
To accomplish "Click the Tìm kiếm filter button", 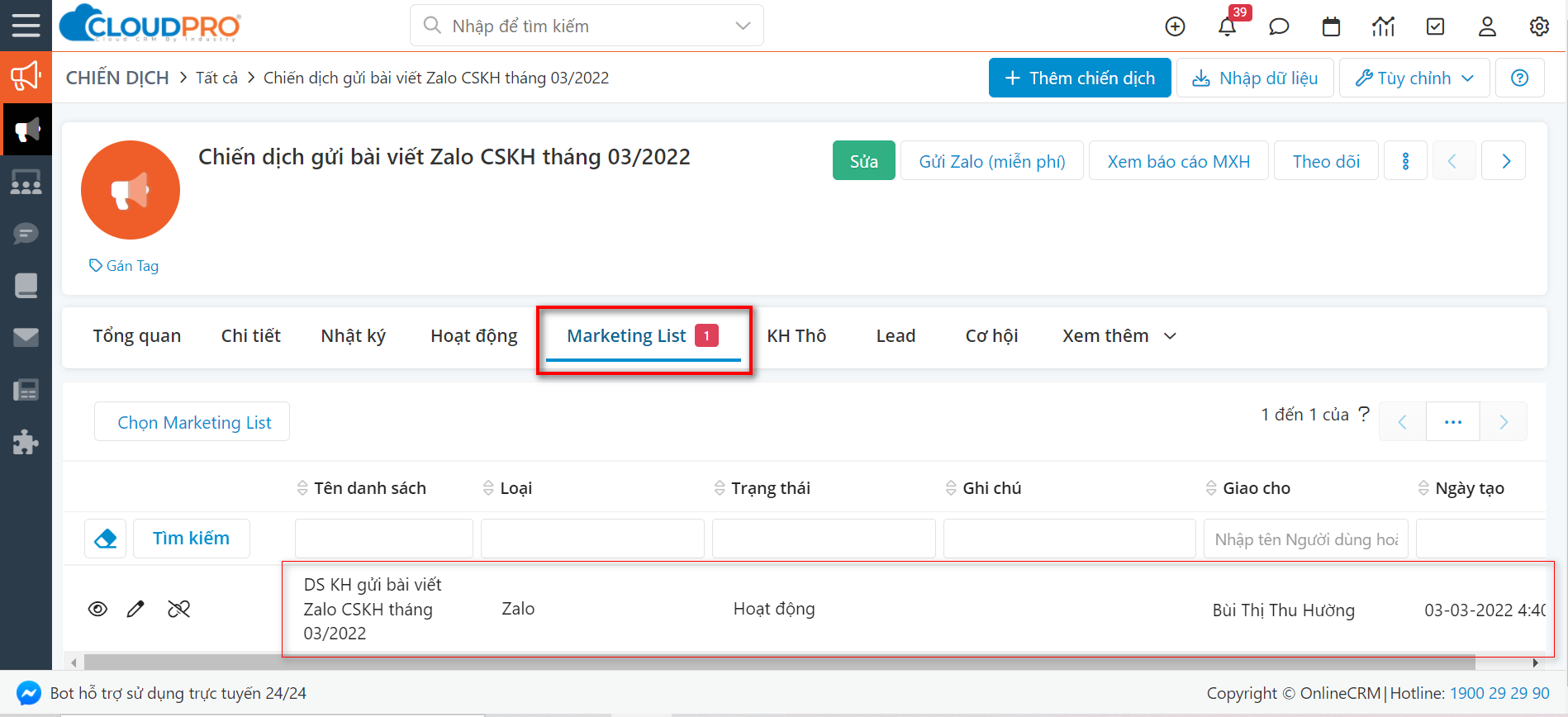I will coord(192,539).
